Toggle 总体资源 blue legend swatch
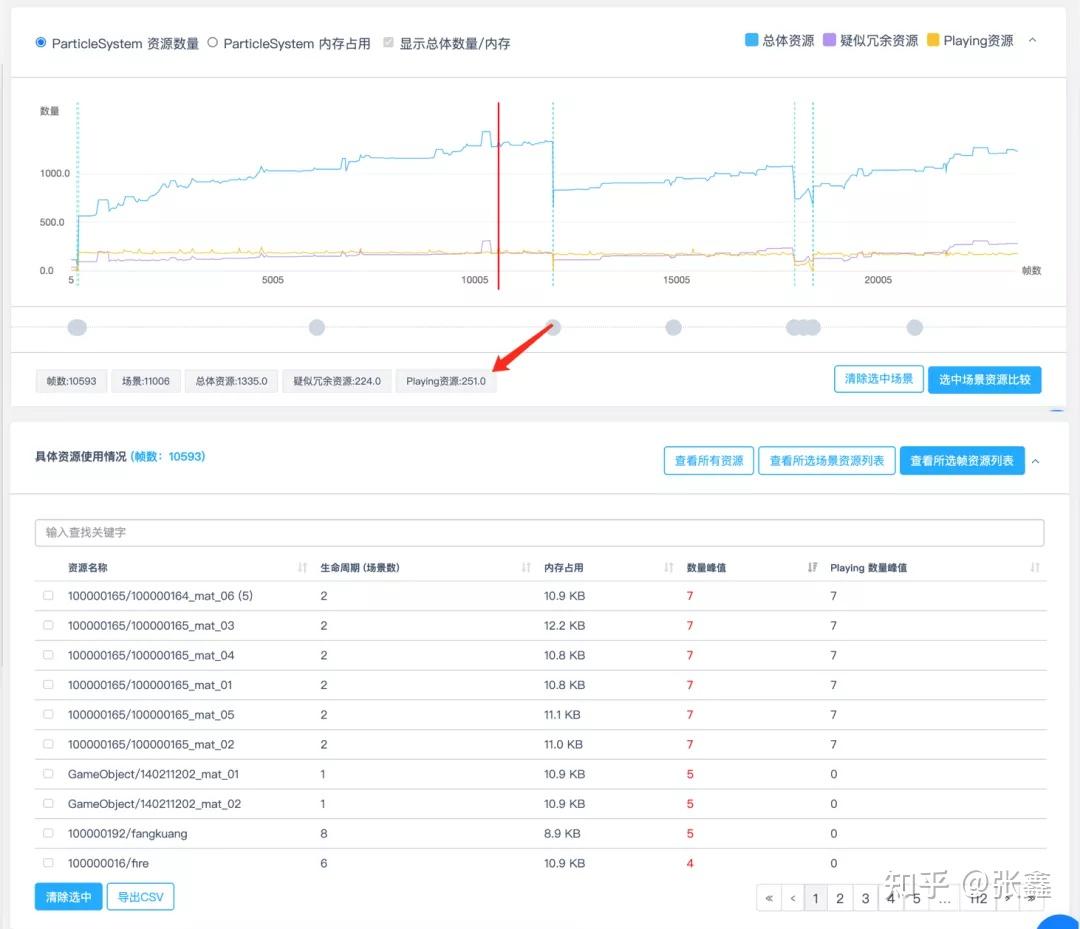The image size is (1080, 929). click(751, 40)
